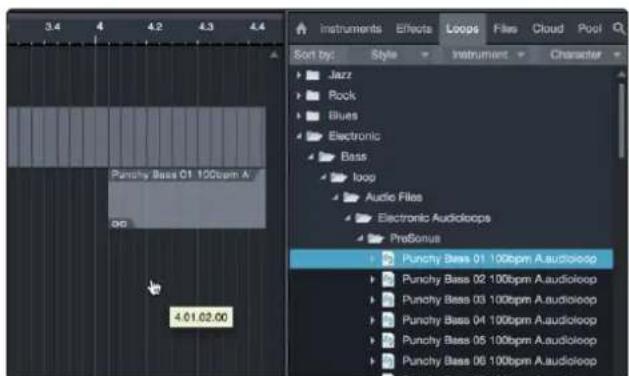
Task: Select the Jazz folder label
Action: pos(340,75)
